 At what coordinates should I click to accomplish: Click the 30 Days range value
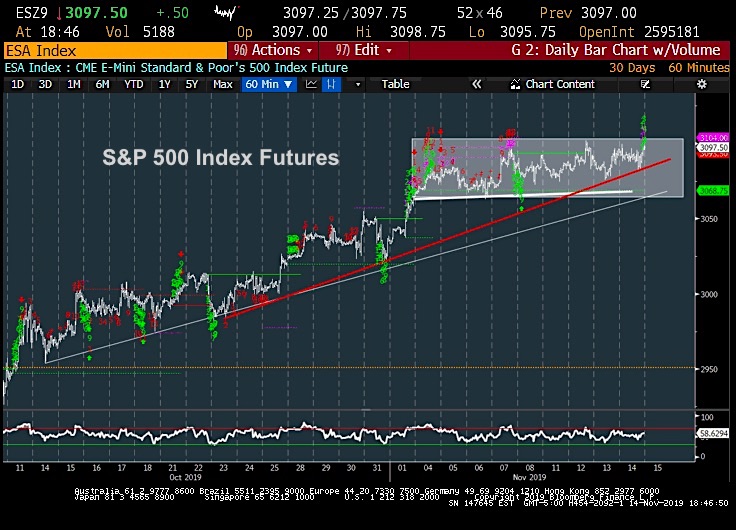632,68
